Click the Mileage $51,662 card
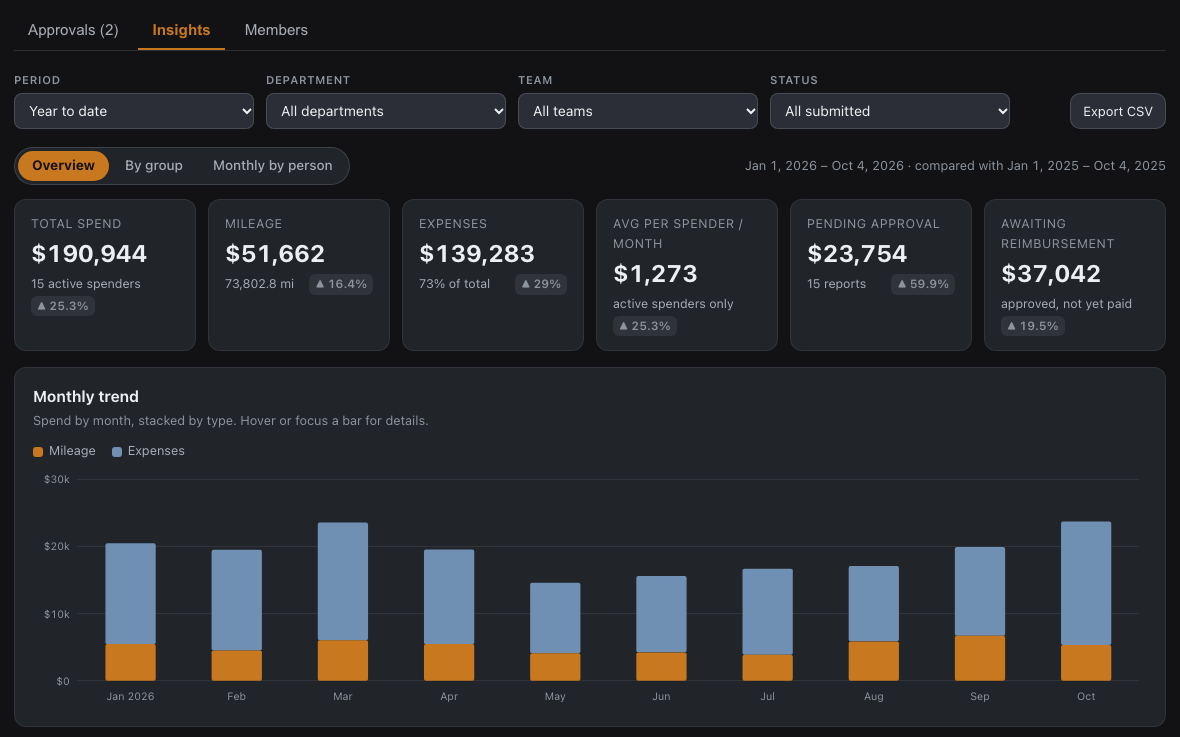The image size is (1180, 737). [x=299, y=275]
